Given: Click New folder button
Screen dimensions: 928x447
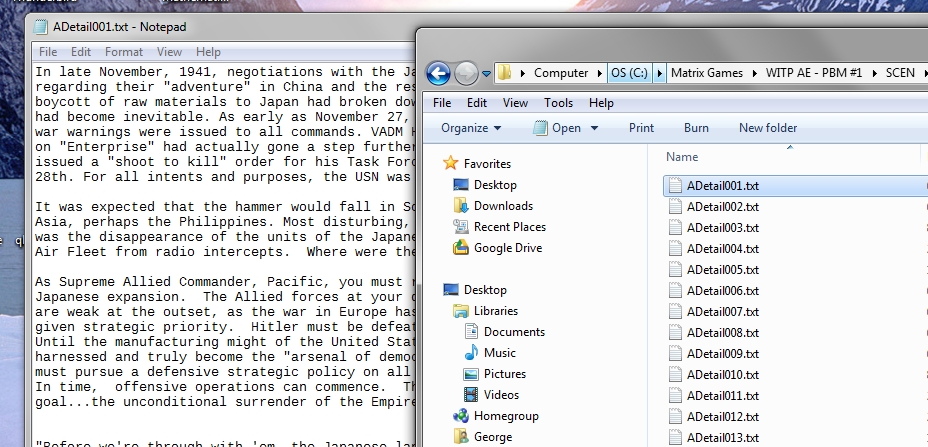Looking at the screenshot, I should point(768,128).
